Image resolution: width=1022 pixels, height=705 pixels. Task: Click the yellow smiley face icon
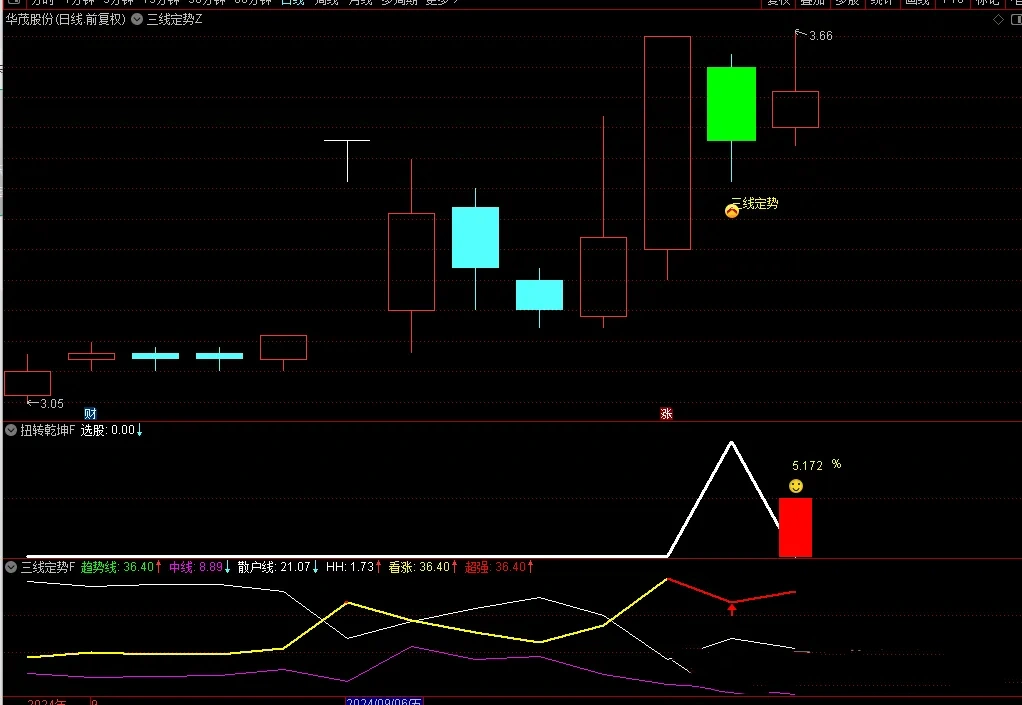796,486
